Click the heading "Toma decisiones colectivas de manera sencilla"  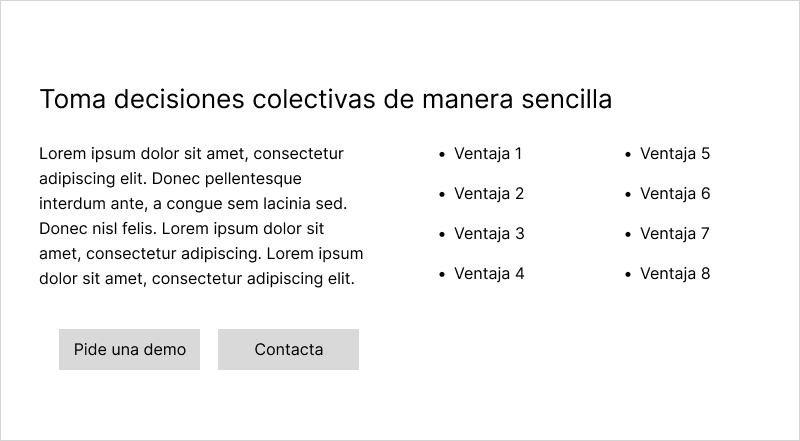click(x=325, y=100)
